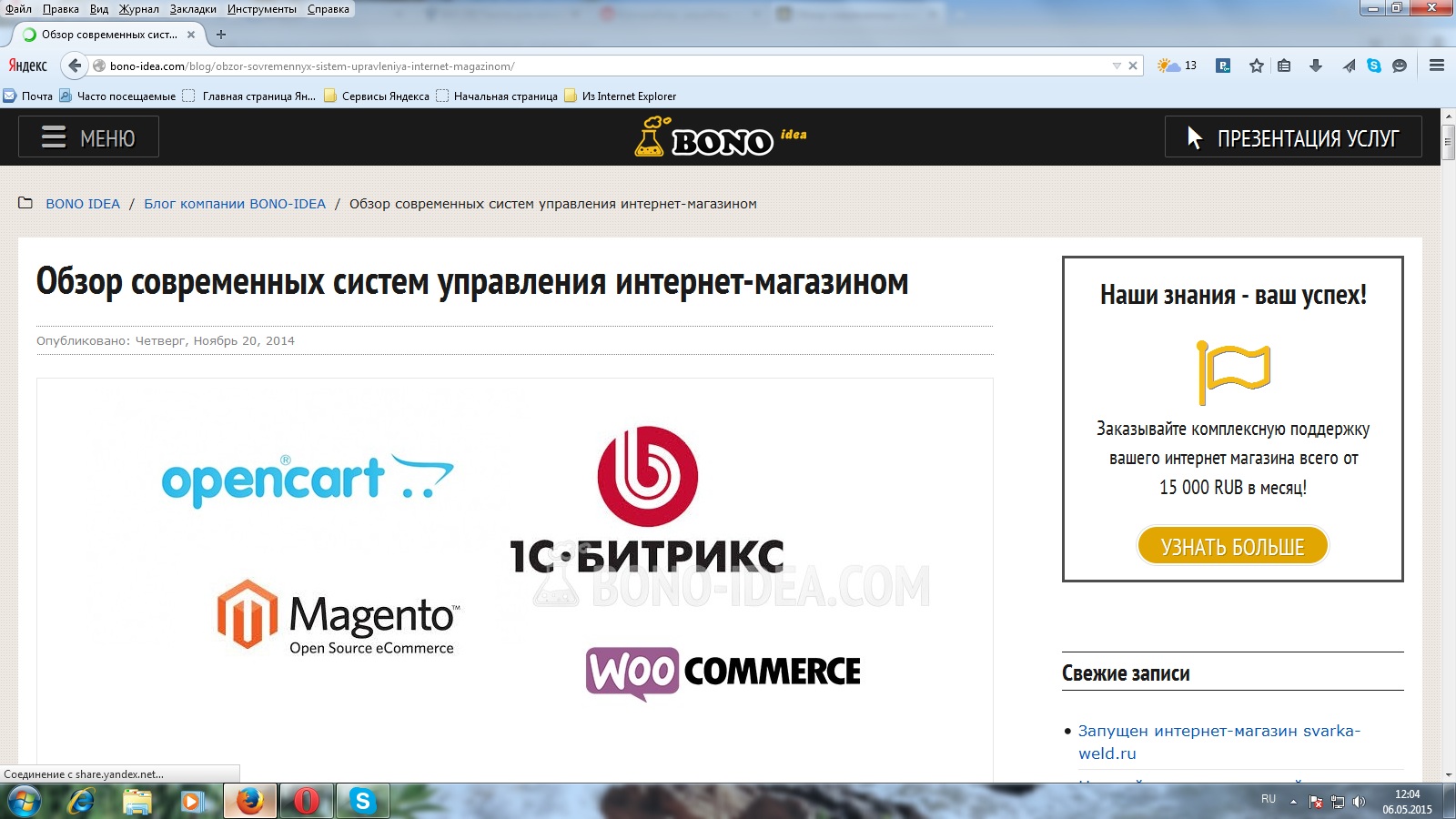Open Skype from taskbar
This screenshot has height=819, width=1456.
pos(363,802)
